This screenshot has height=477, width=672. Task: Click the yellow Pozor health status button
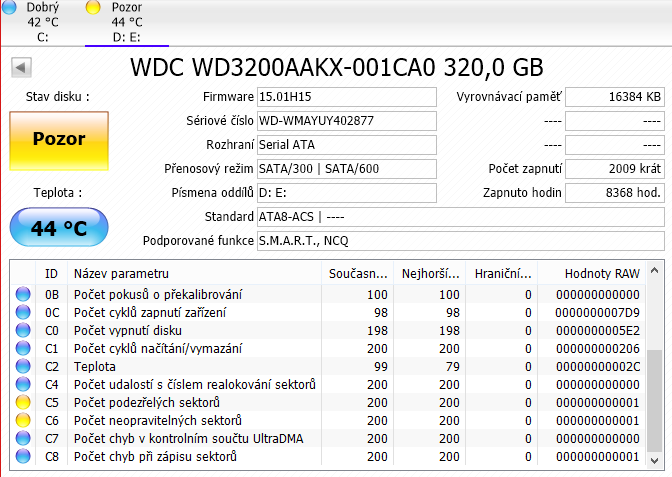(59, 139)
